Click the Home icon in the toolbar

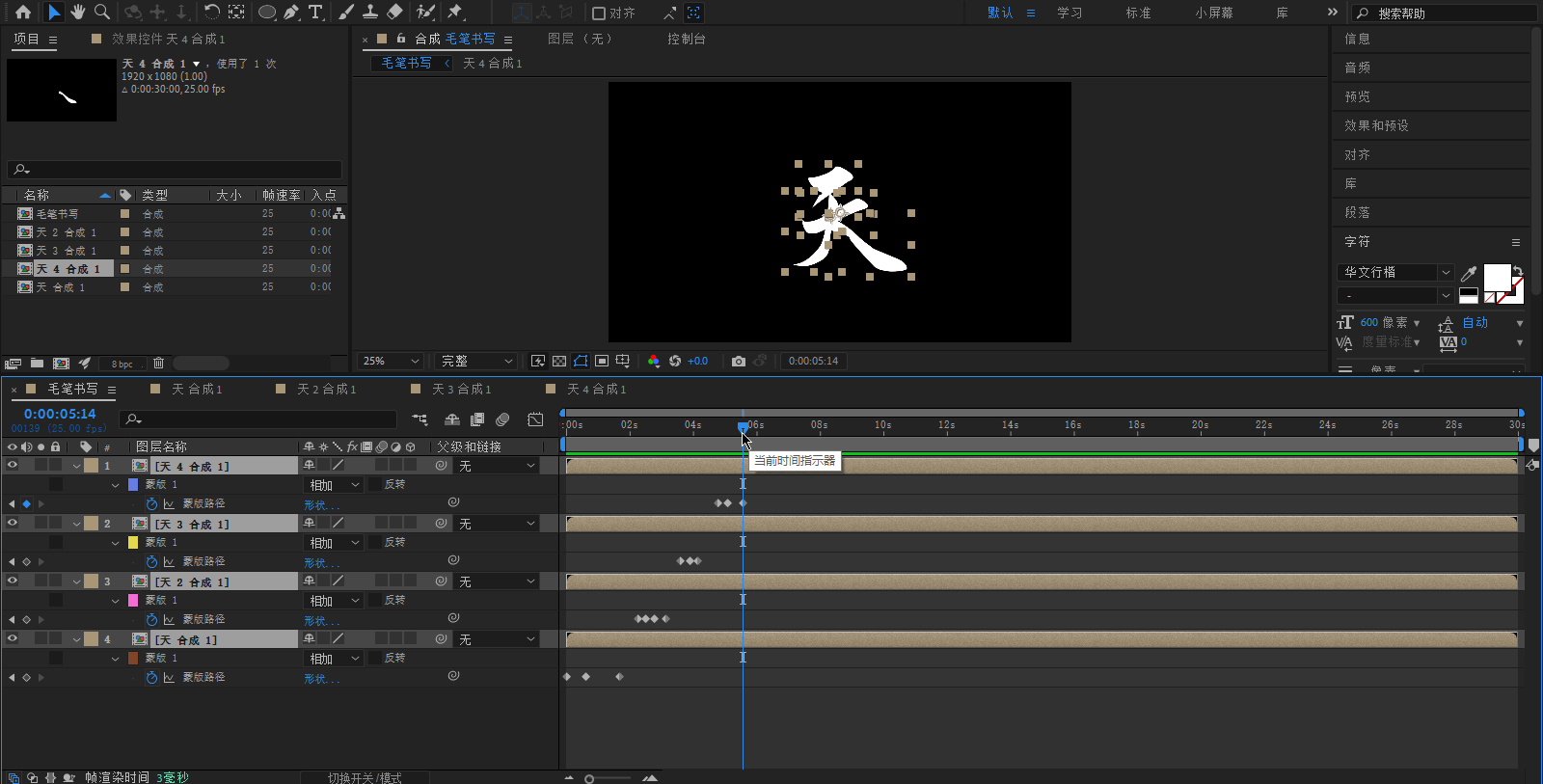pyautogui.click(x=23, y=13)
